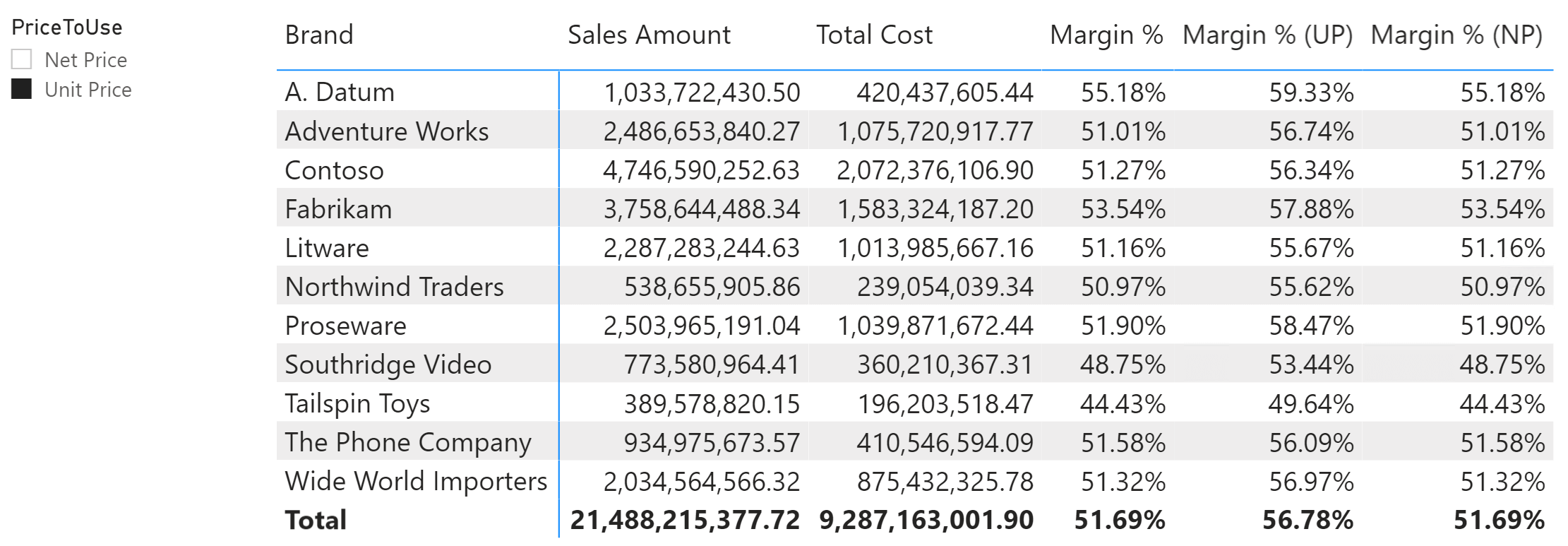The height and width of the screenshot is (546, 1568).
Task: Click cost value 1,075,720,917.77
Action: [x=935, y=131]
